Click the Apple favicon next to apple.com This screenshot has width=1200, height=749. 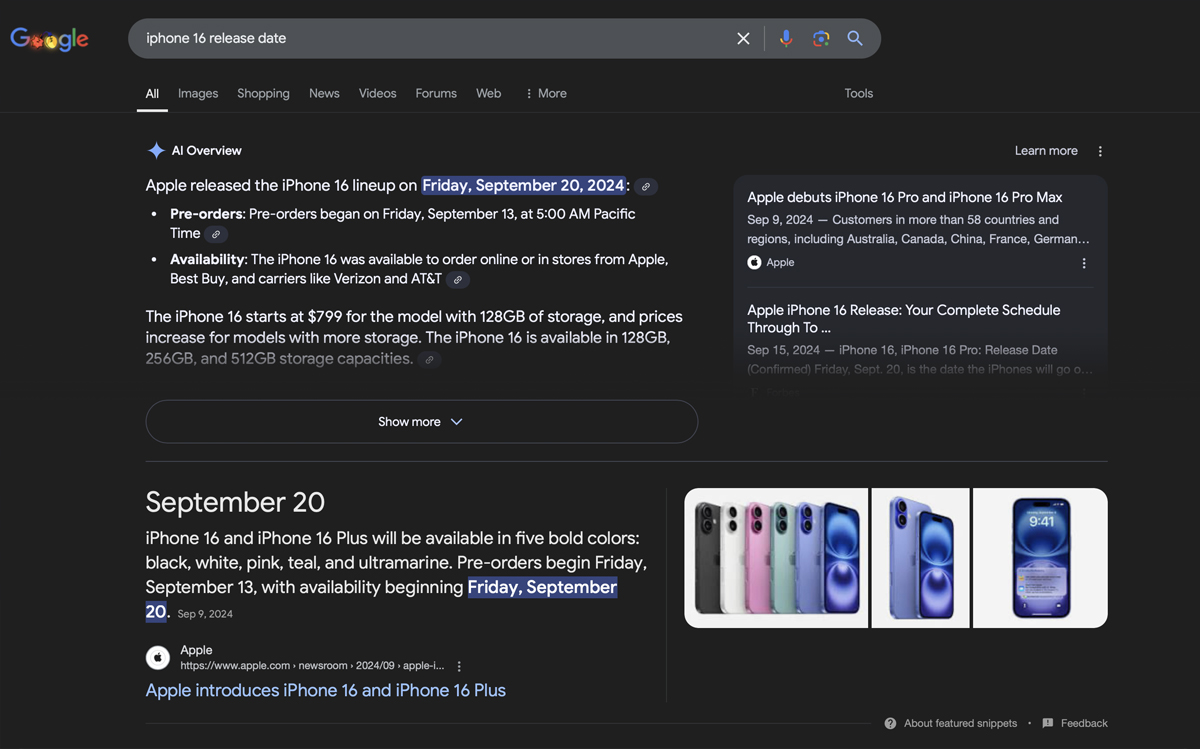pos(157,657)
